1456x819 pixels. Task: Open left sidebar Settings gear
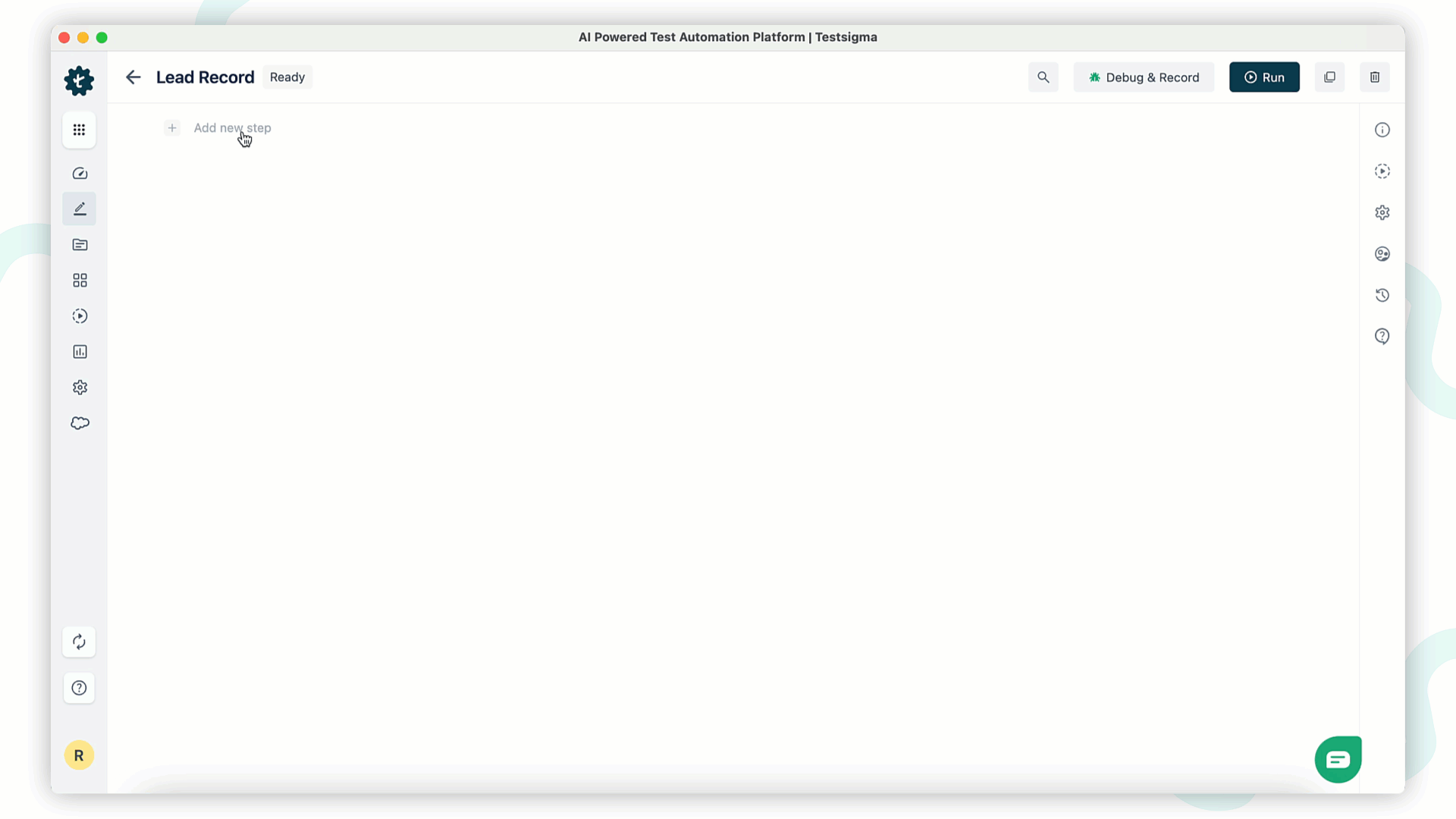(x=80, y=388)
